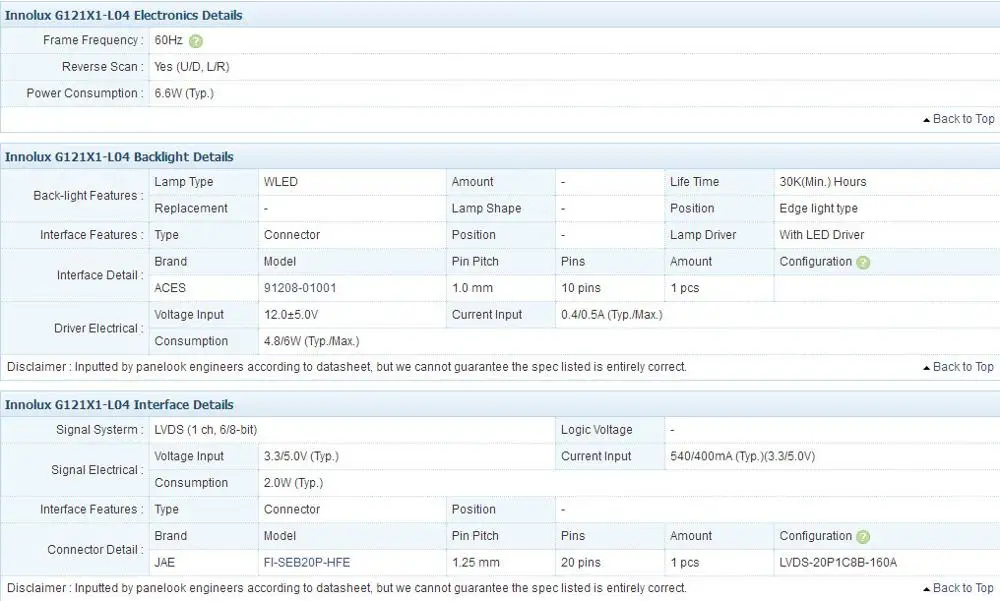Click the 2.0W (Typ.) consumption value

click(x=293, y=483)
